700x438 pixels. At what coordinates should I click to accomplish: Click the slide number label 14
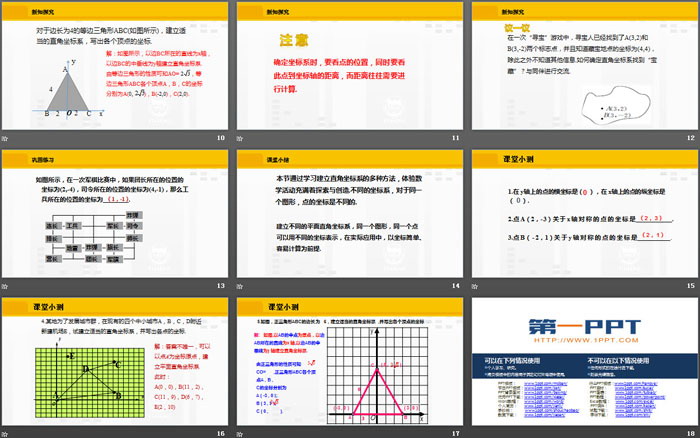(x=456, y=286)
